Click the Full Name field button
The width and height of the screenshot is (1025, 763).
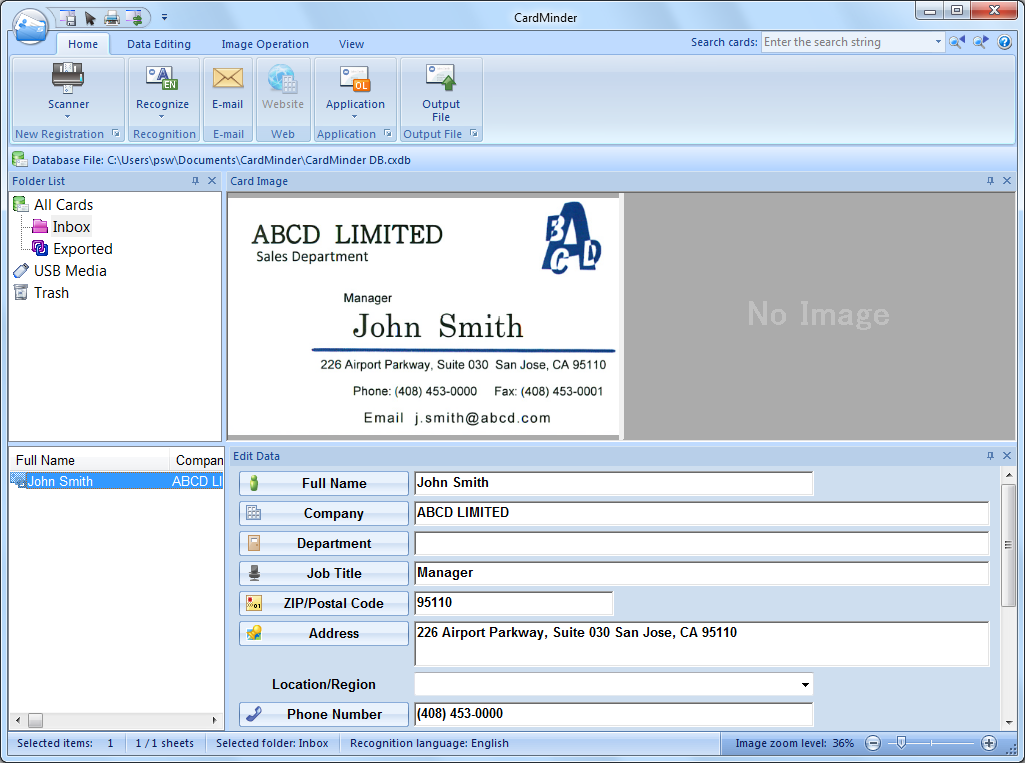coord(324,483)
